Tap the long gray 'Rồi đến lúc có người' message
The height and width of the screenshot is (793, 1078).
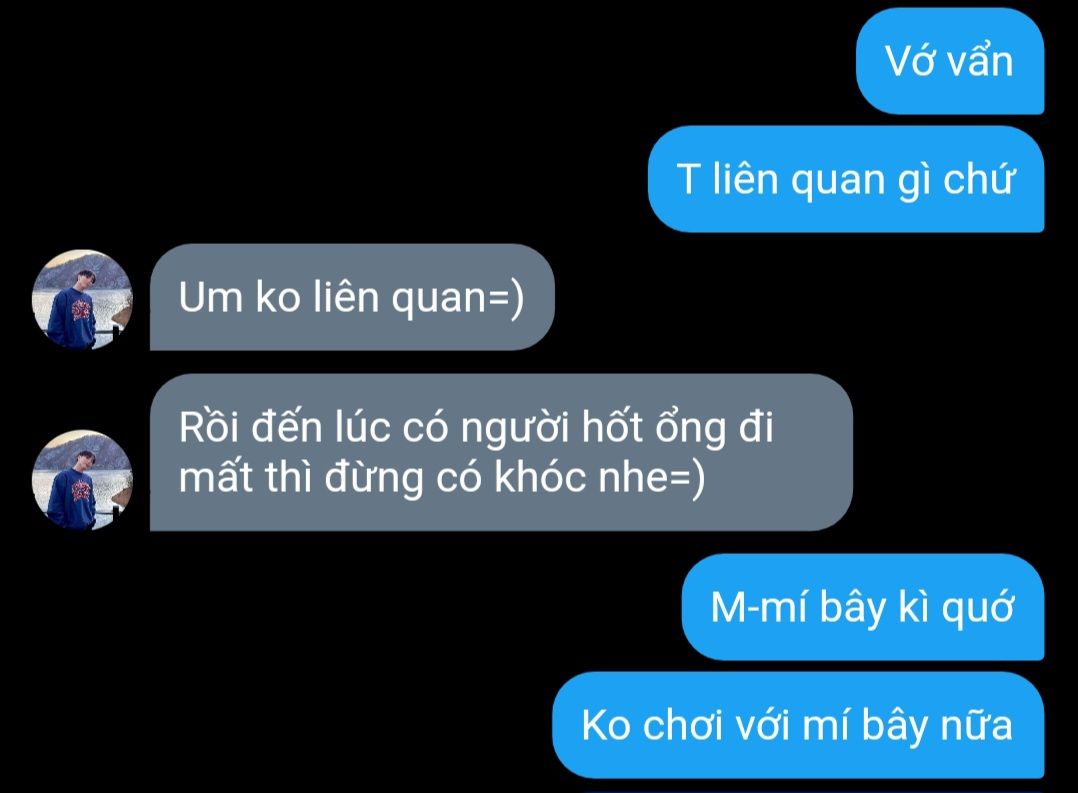(501, 453)
